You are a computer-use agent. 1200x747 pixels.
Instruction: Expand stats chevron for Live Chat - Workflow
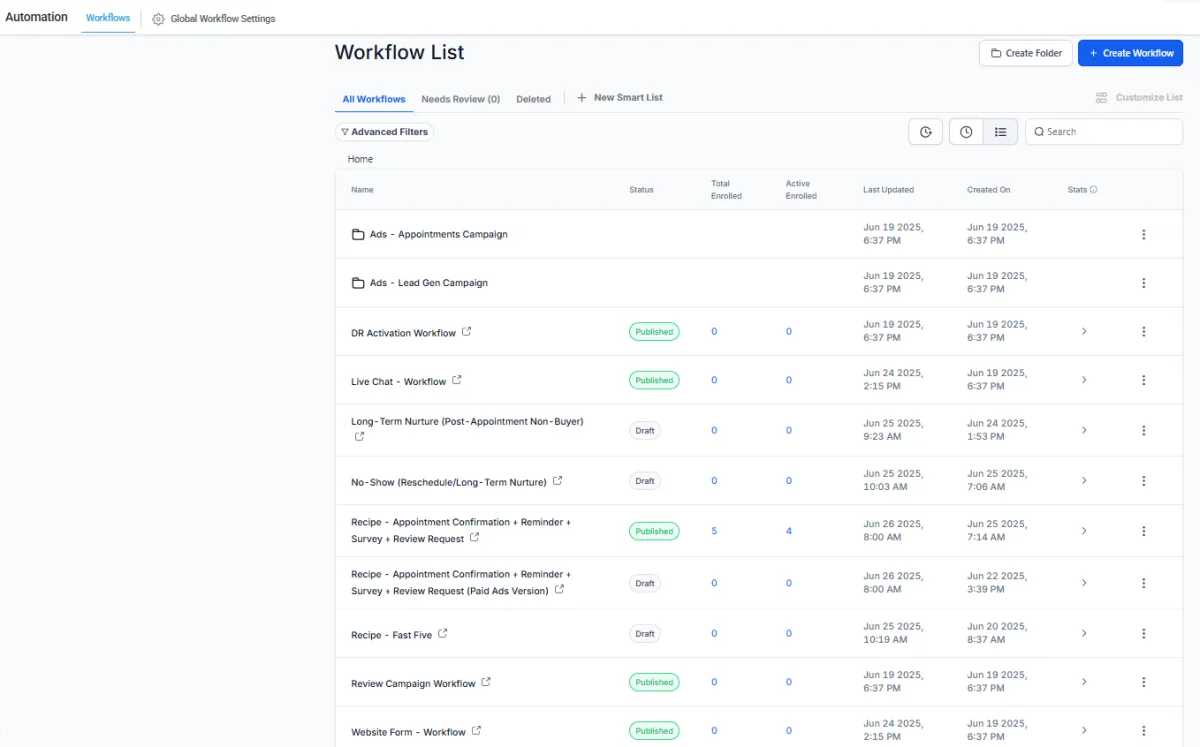click(1084, 380)
